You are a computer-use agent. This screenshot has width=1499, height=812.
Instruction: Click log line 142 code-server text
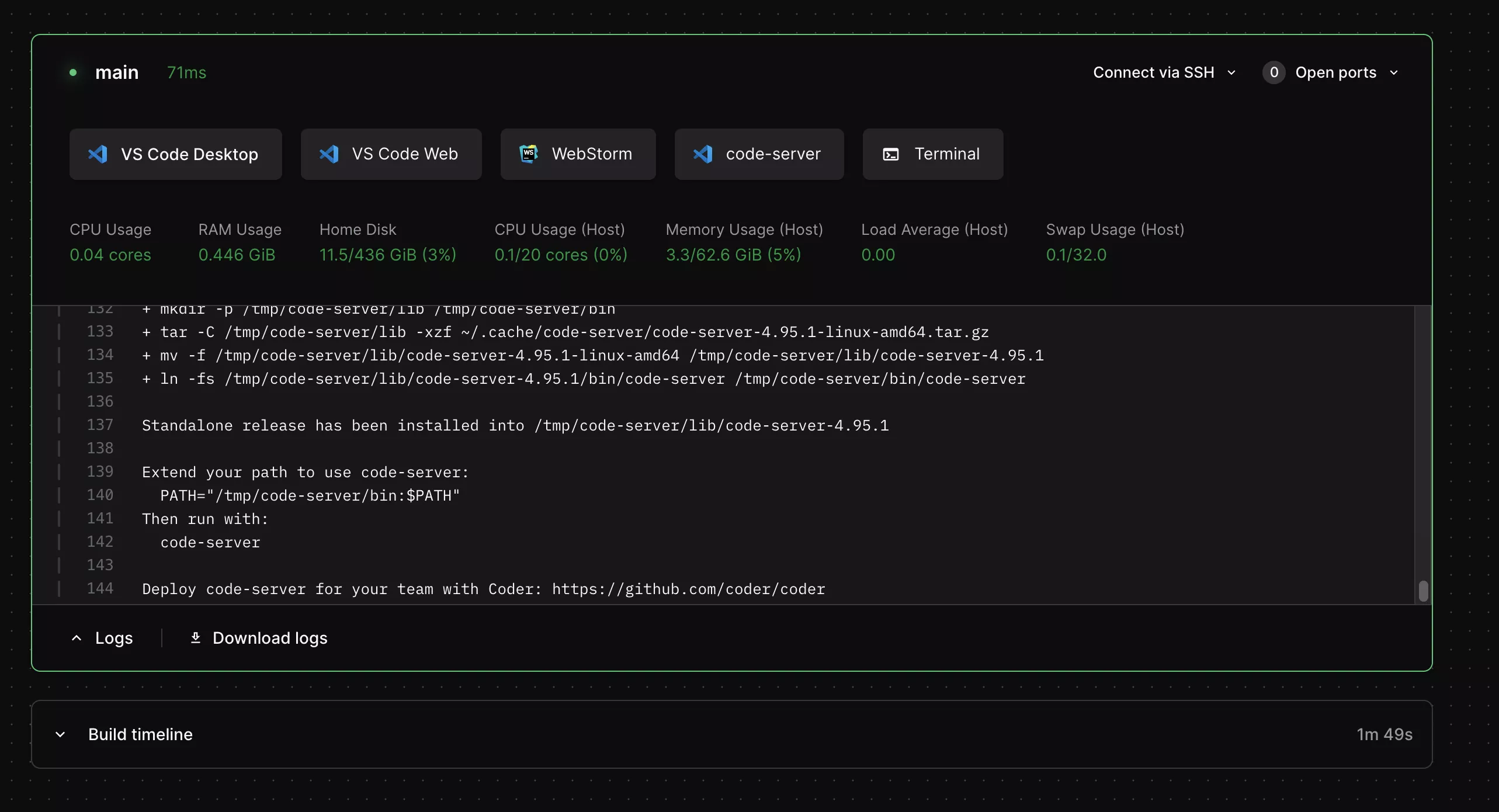coord(210,542)
